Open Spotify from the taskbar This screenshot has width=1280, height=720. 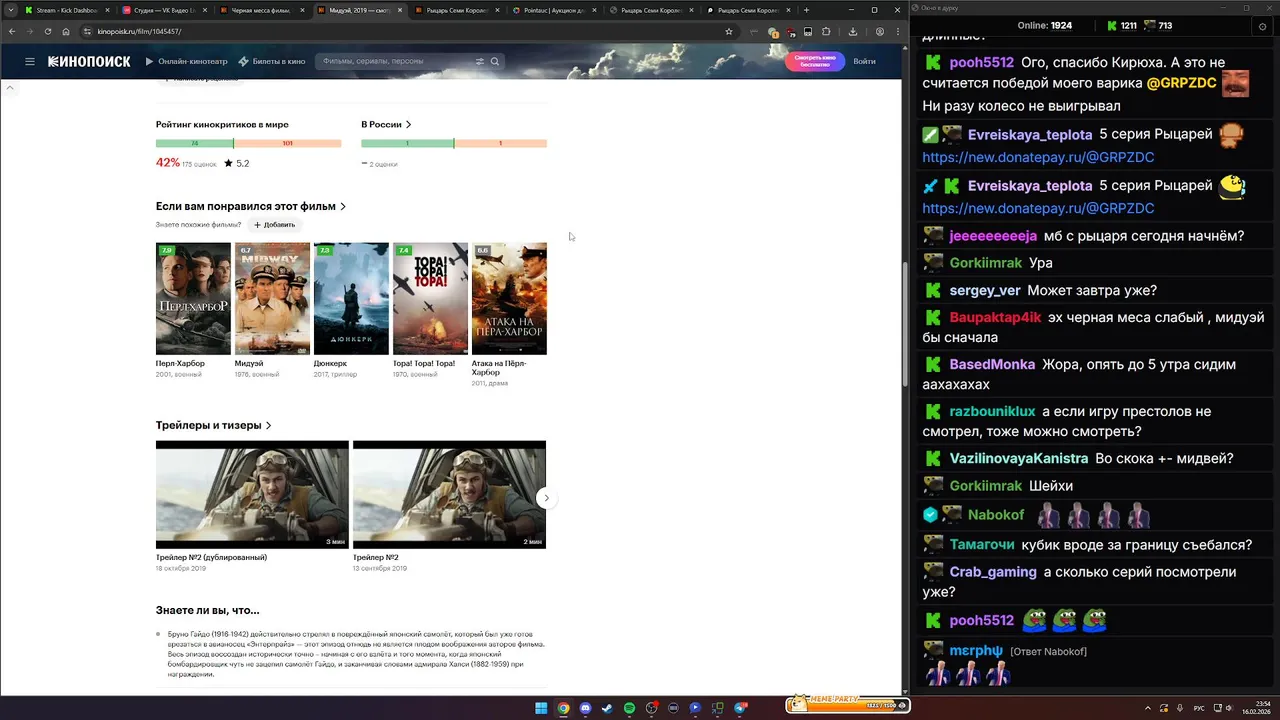coord(629,708)
